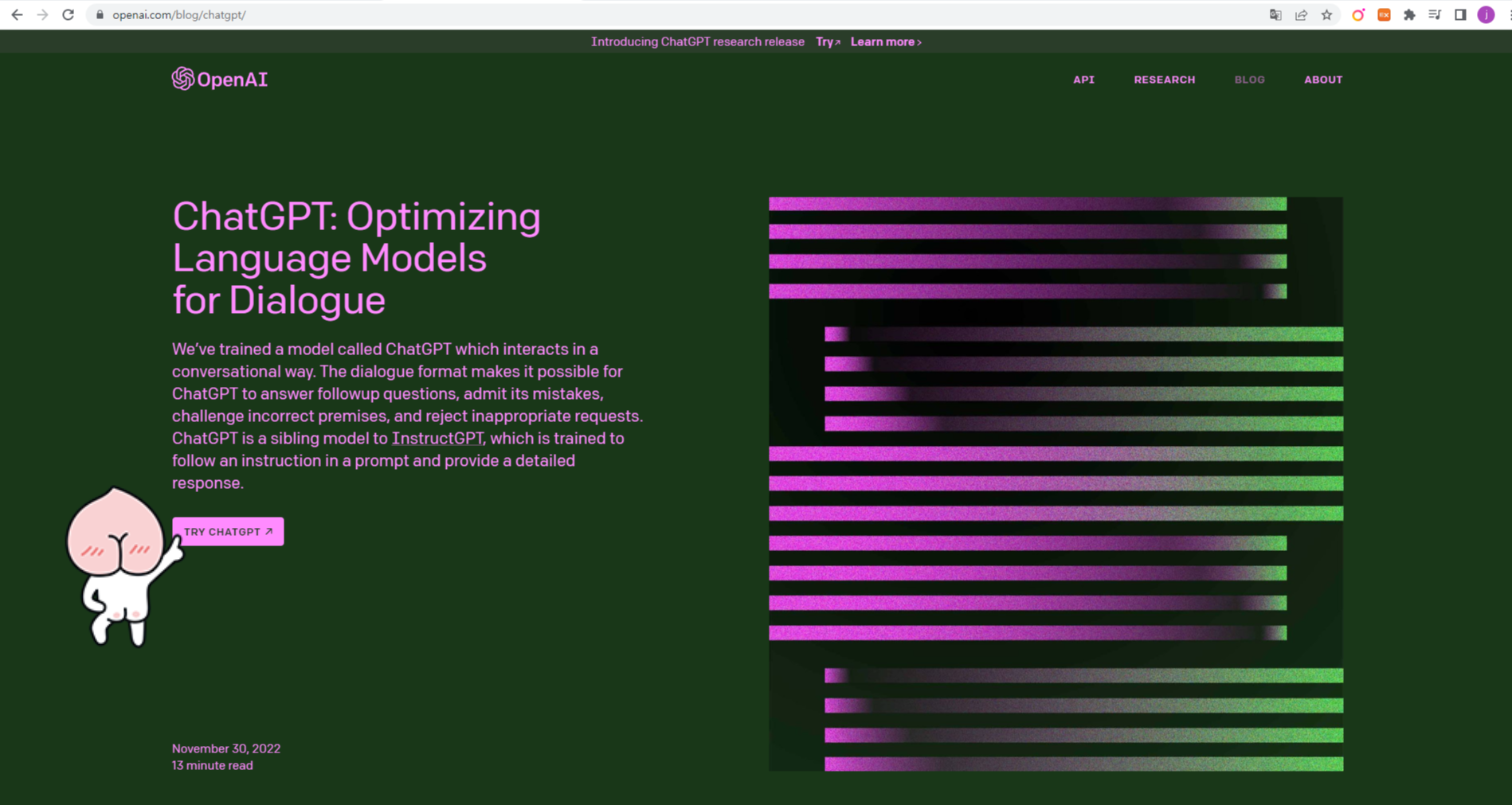Share this page using the share icon
Image resolution: width=1512 pixels, height=805 pixels.
1301,14
